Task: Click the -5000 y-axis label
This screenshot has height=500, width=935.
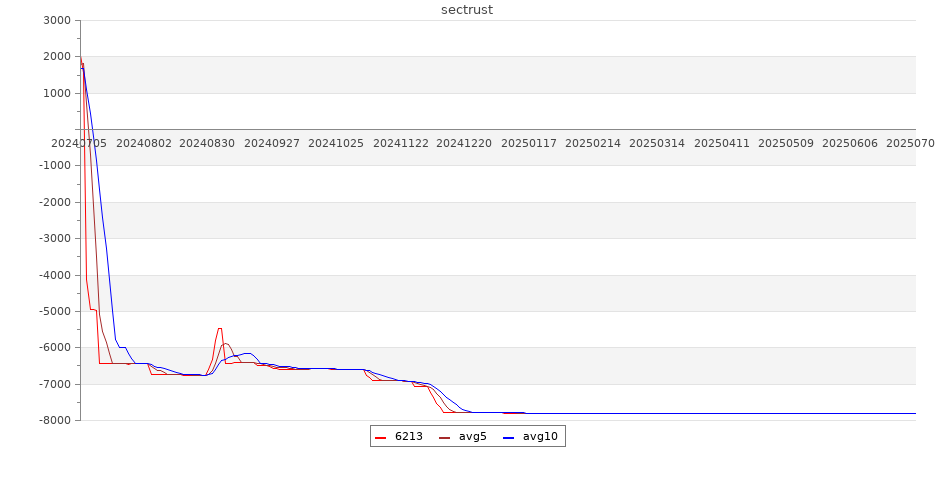Action: click(x=56, y=312)
